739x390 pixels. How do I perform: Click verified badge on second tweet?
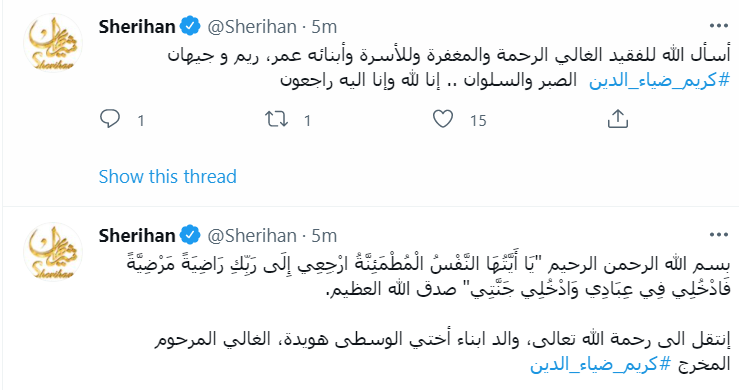click(x=190, y=235)
